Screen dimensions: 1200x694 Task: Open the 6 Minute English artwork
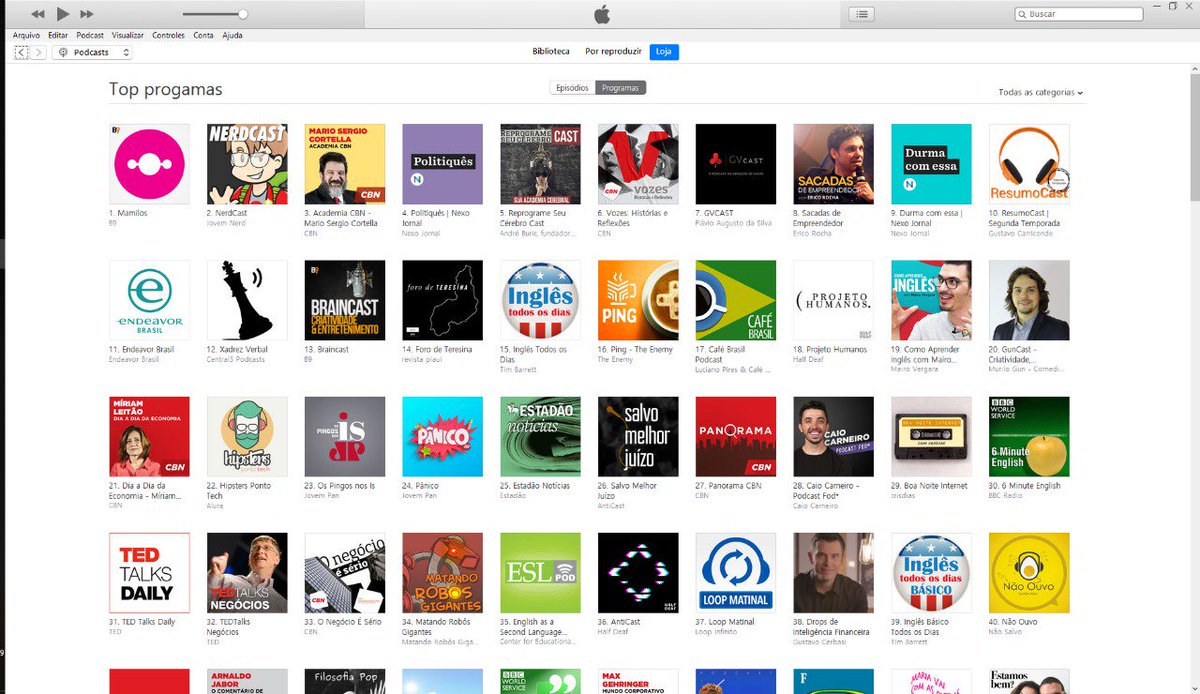pyautogui.click(x=1029, y=437)
